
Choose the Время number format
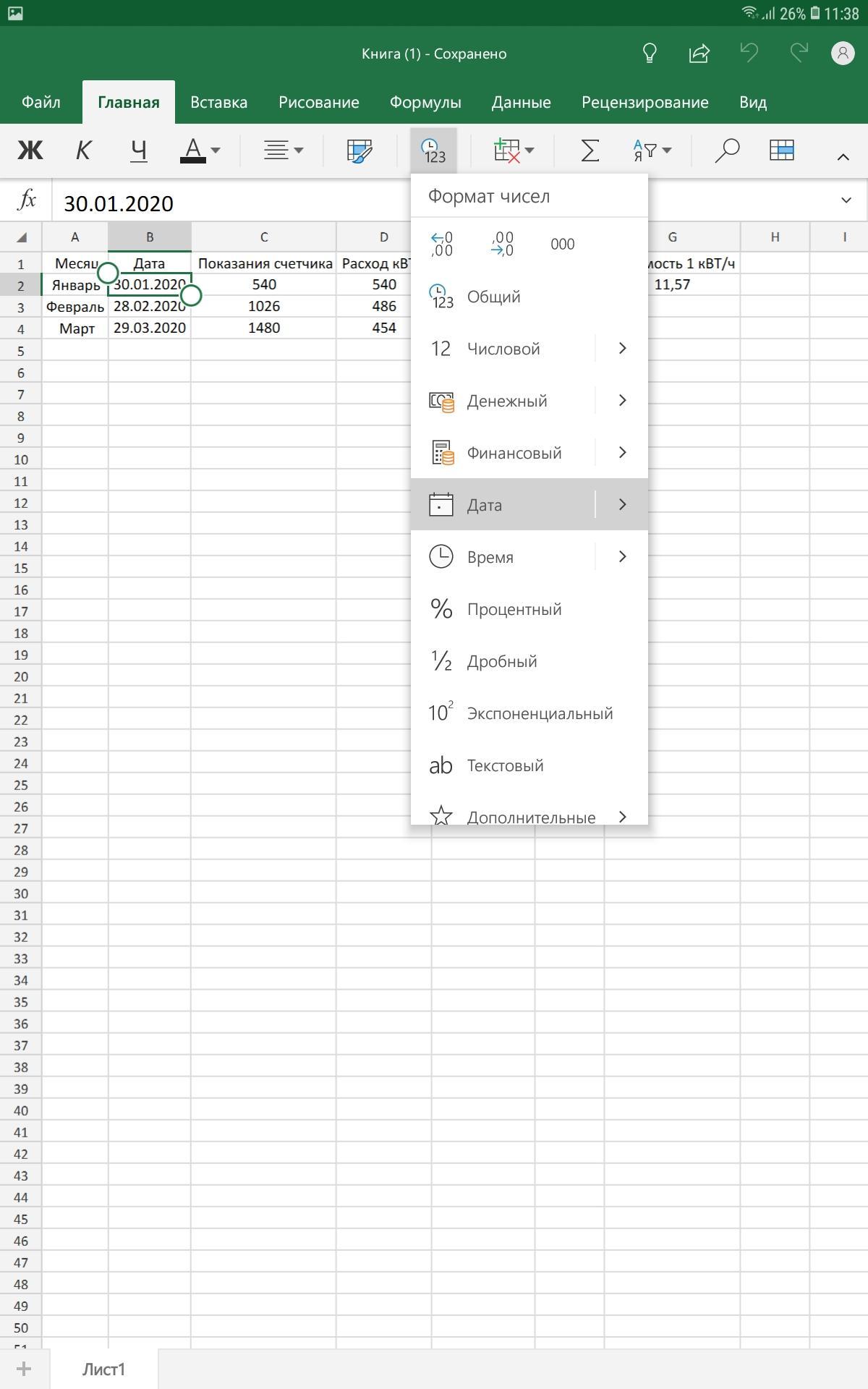tap(503, 557)
